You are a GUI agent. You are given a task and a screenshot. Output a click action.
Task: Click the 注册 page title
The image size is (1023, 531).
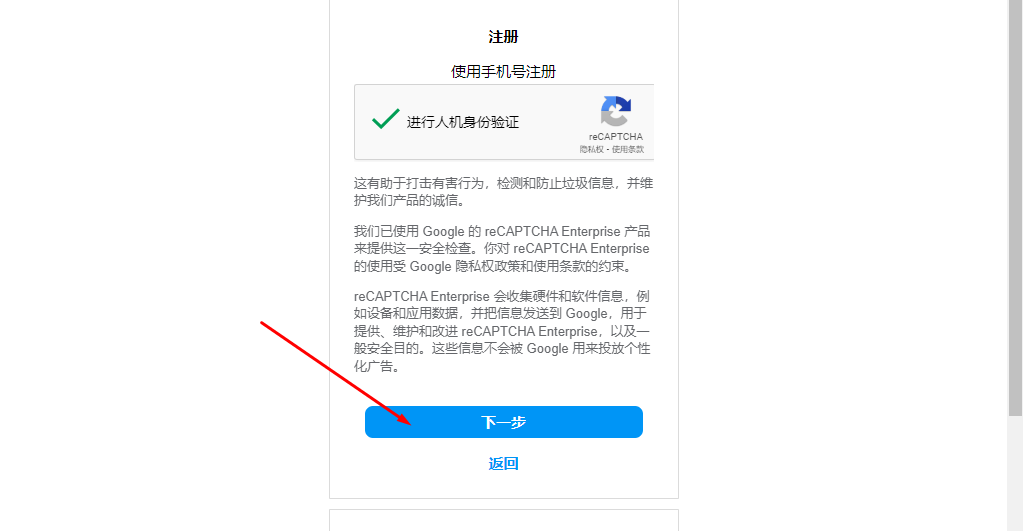504,37
